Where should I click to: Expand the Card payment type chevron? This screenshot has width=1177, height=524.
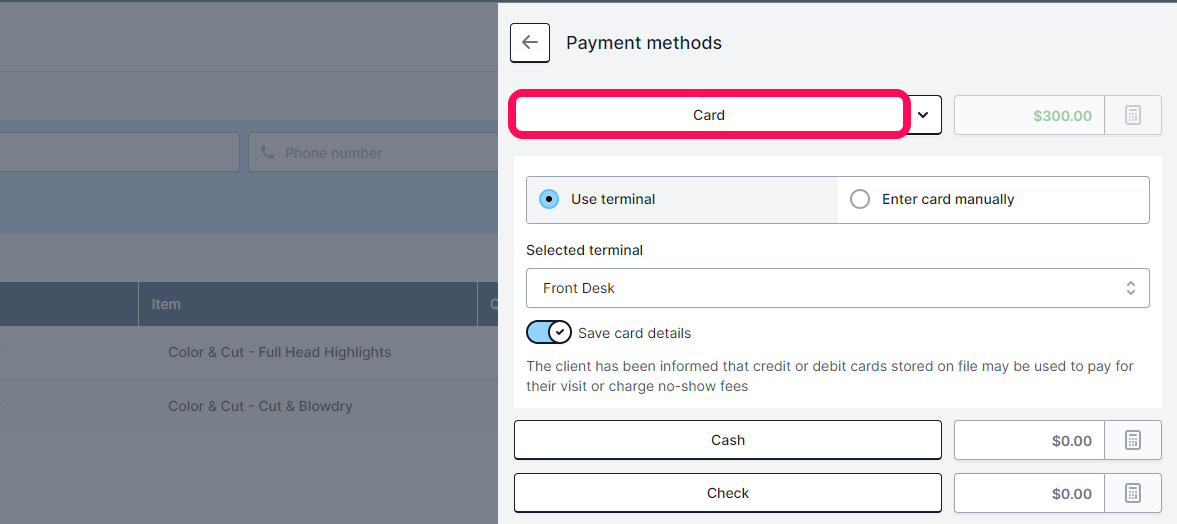(x=924, y=116)
